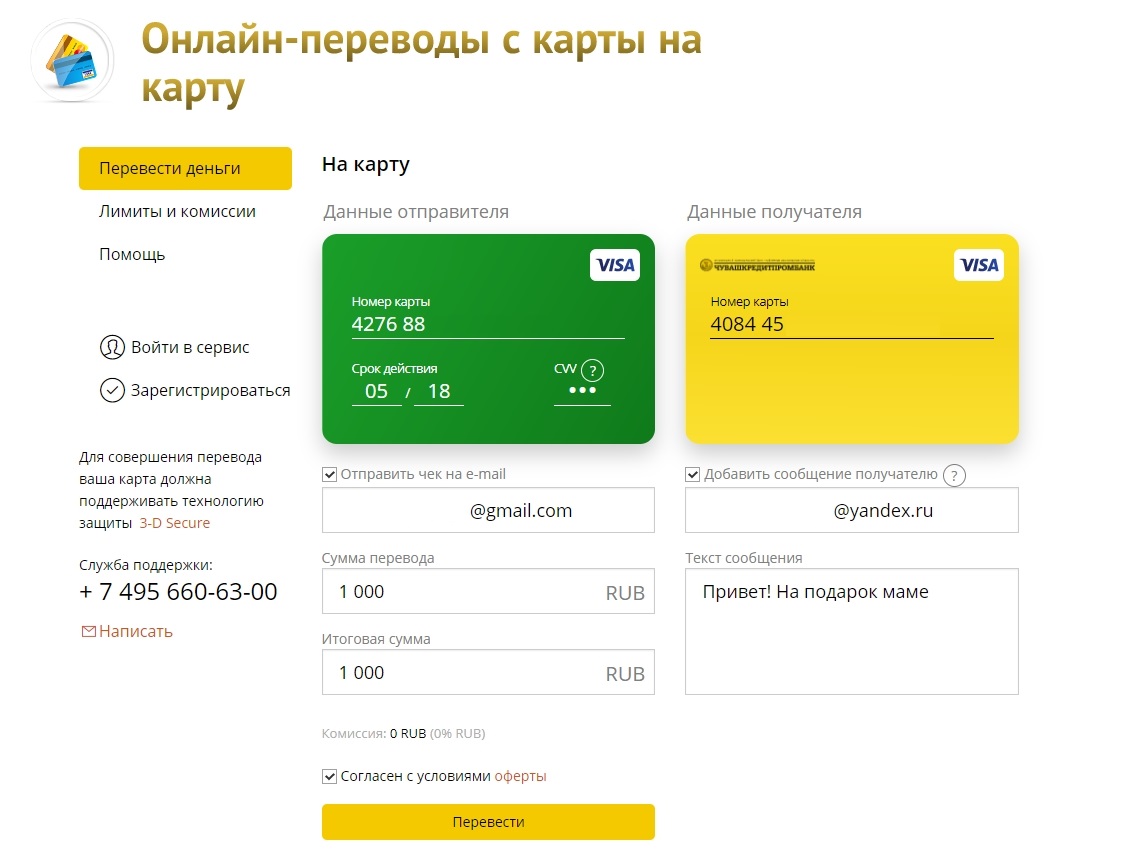
Task: Select the Перевести деньги menu item
Action: (185, 169)
